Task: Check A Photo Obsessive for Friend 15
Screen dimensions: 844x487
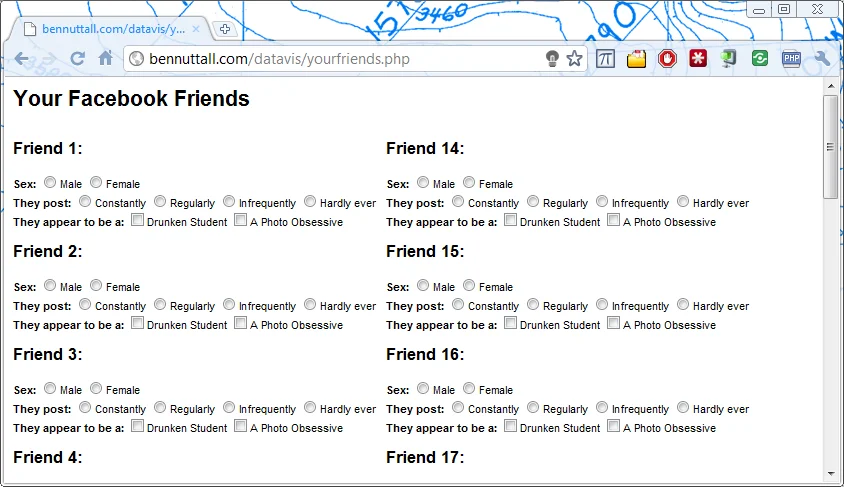Action: coord(614,323)
